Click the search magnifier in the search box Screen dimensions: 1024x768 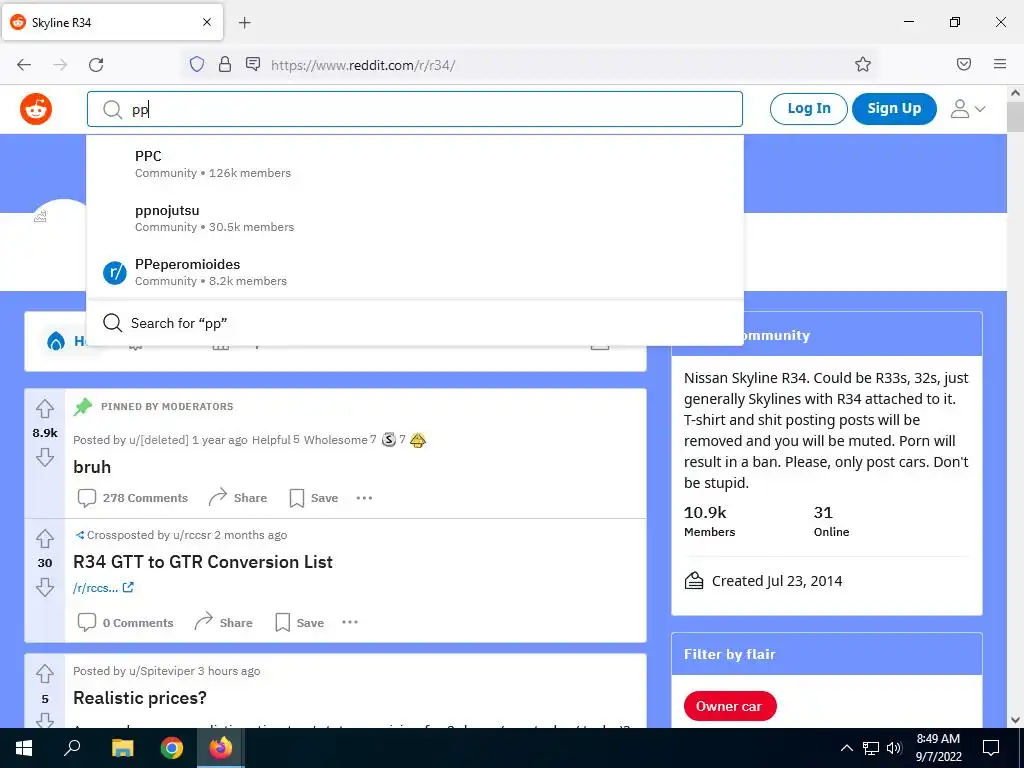[x=112, y=110]
